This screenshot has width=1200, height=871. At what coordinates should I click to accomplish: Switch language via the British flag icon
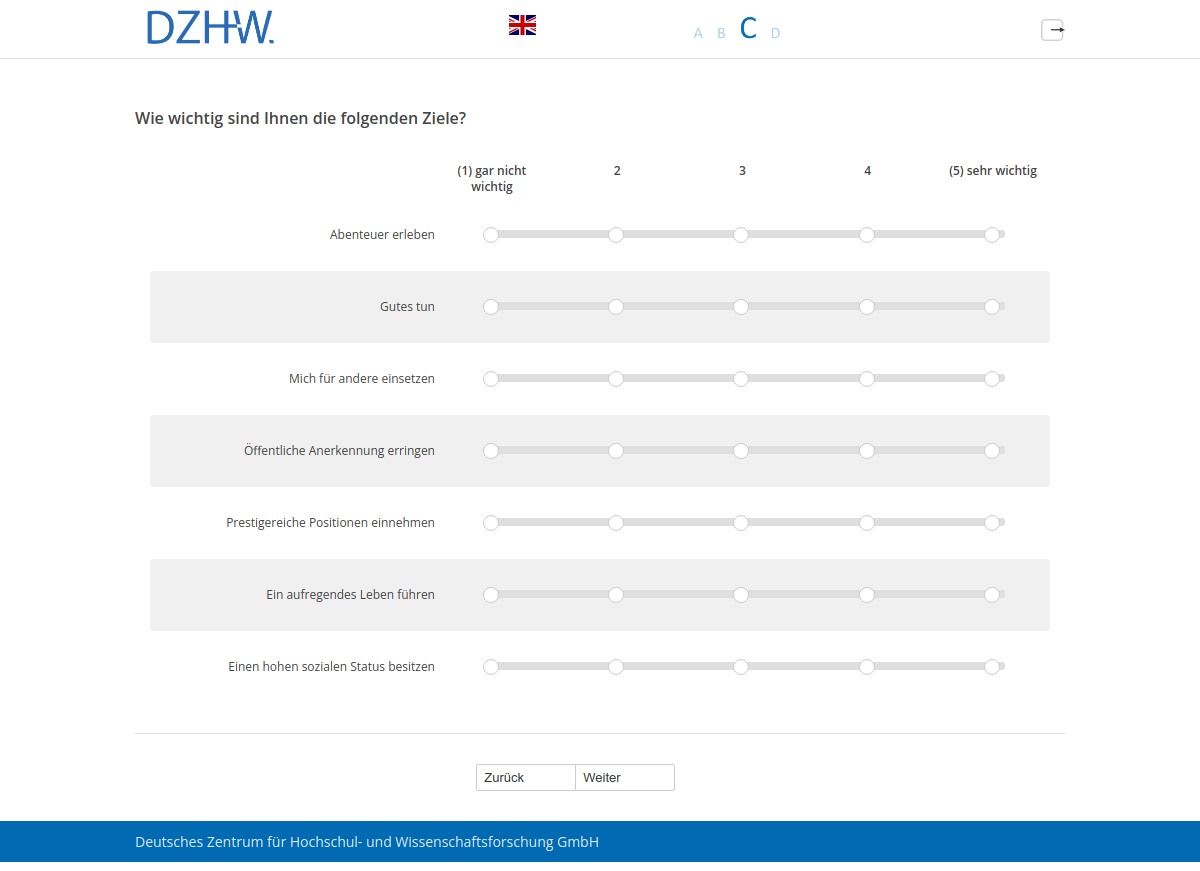coord(522,25)
